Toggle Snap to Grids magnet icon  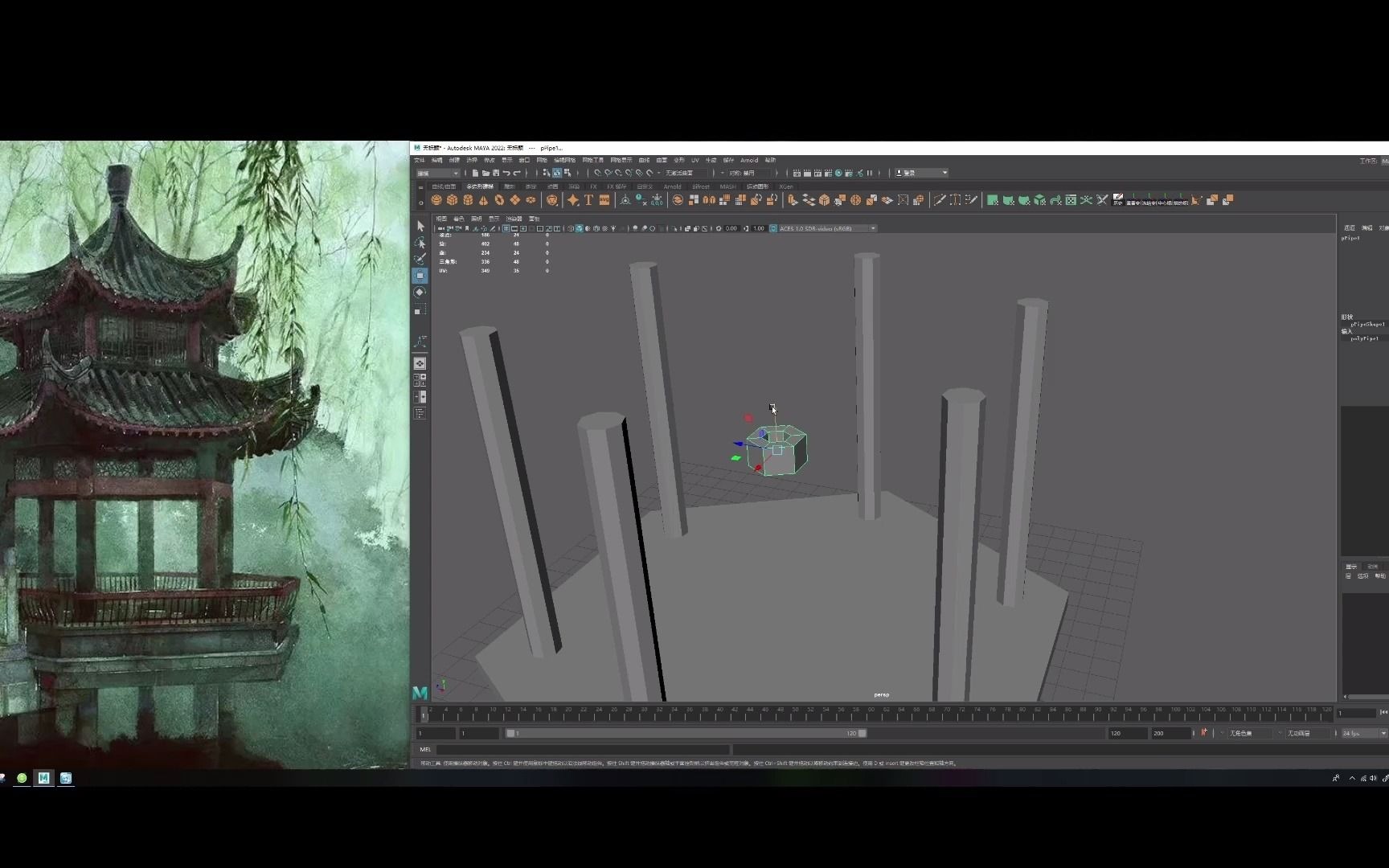point(596,173)
